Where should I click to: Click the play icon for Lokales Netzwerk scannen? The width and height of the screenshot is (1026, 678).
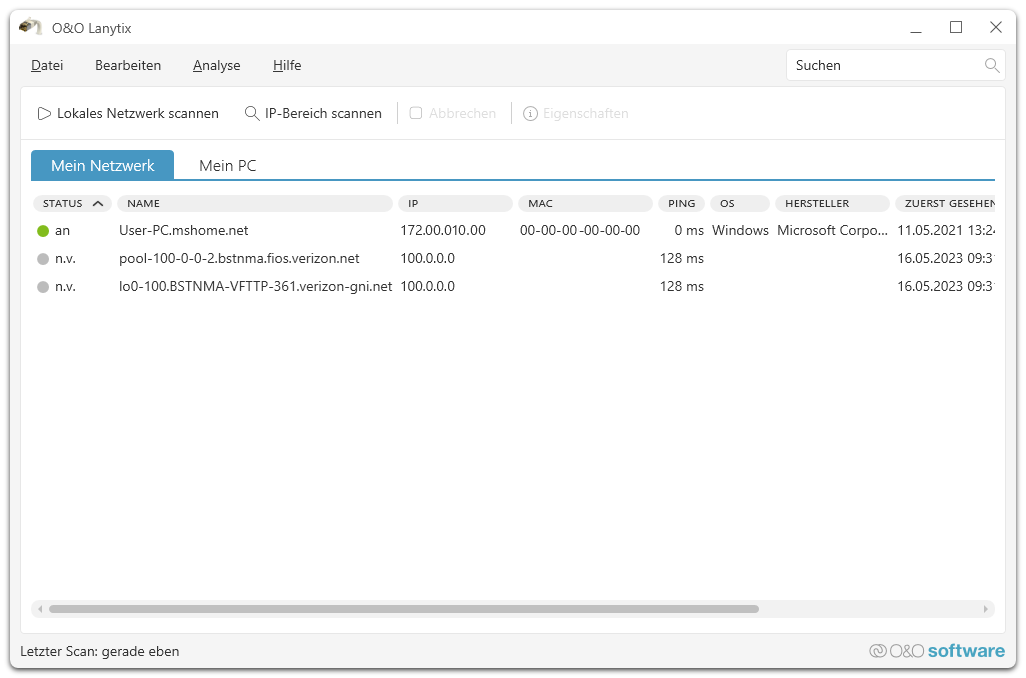[x=44, y=114]
